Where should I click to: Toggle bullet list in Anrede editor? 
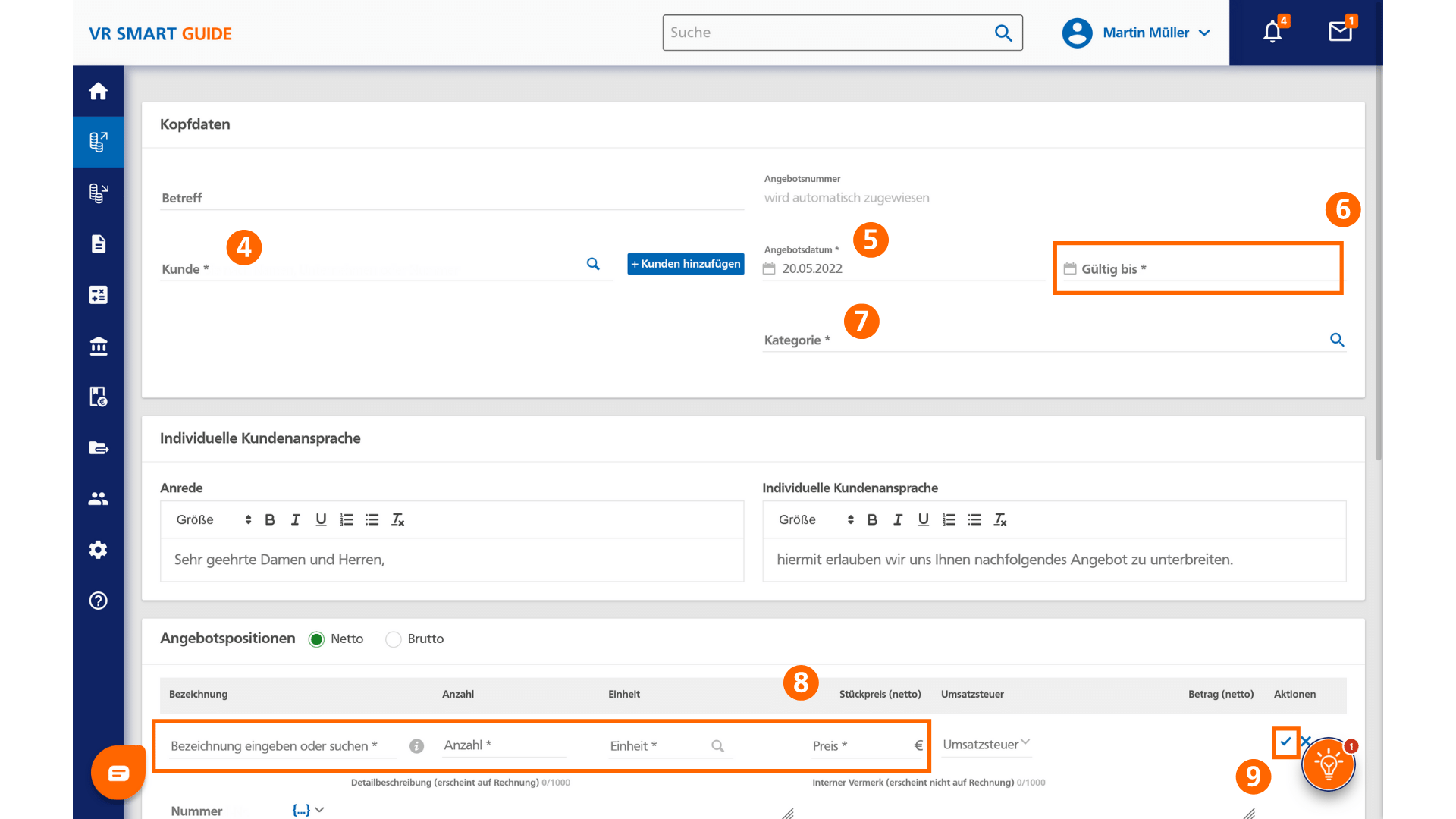[372, 519]
